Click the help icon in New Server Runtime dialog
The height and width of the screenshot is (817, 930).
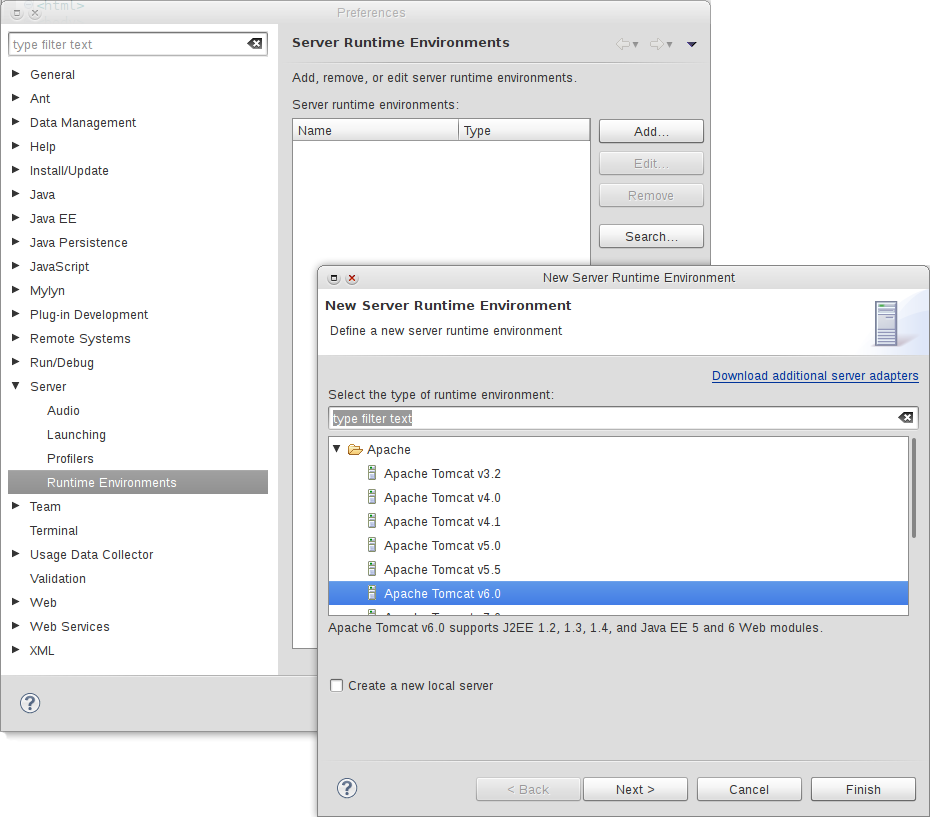coord(347,789)
